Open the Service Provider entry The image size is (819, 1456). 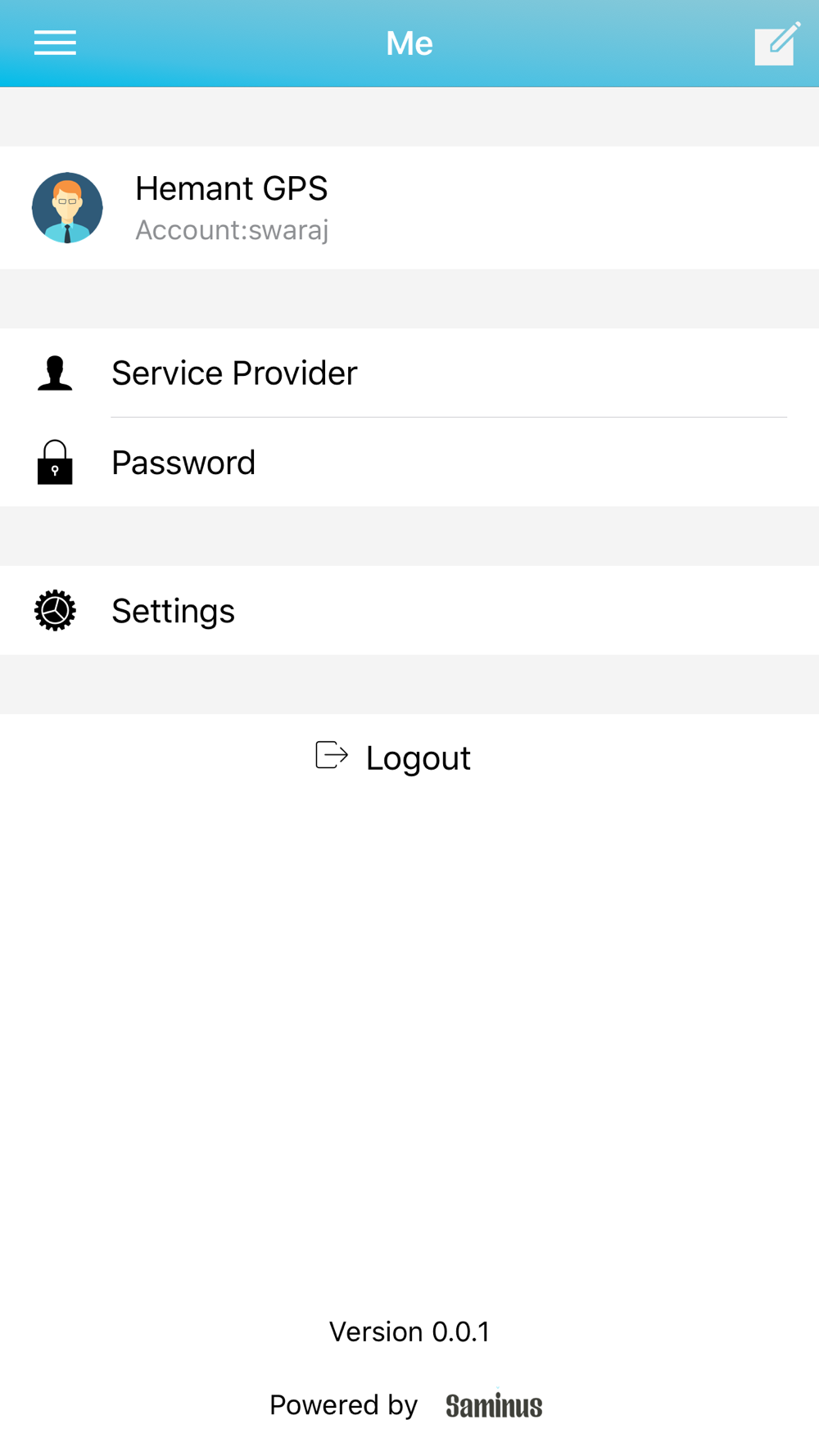tap(409, 373)
